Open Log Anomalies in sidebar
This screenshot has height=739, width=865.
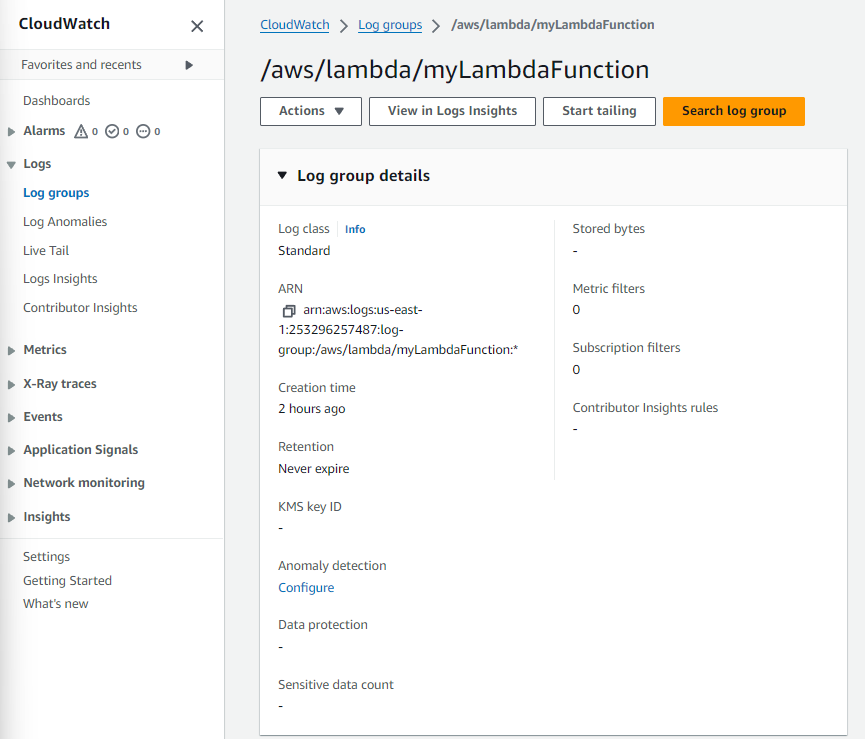(x=65, y=222)
